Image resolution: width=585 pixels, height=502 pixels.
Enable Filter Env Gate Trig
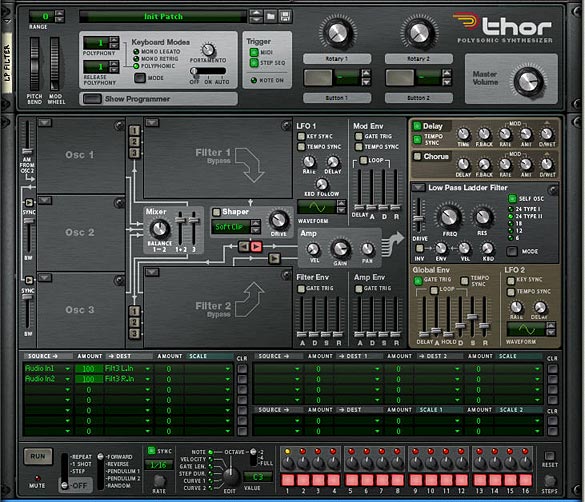click(301, 289)
